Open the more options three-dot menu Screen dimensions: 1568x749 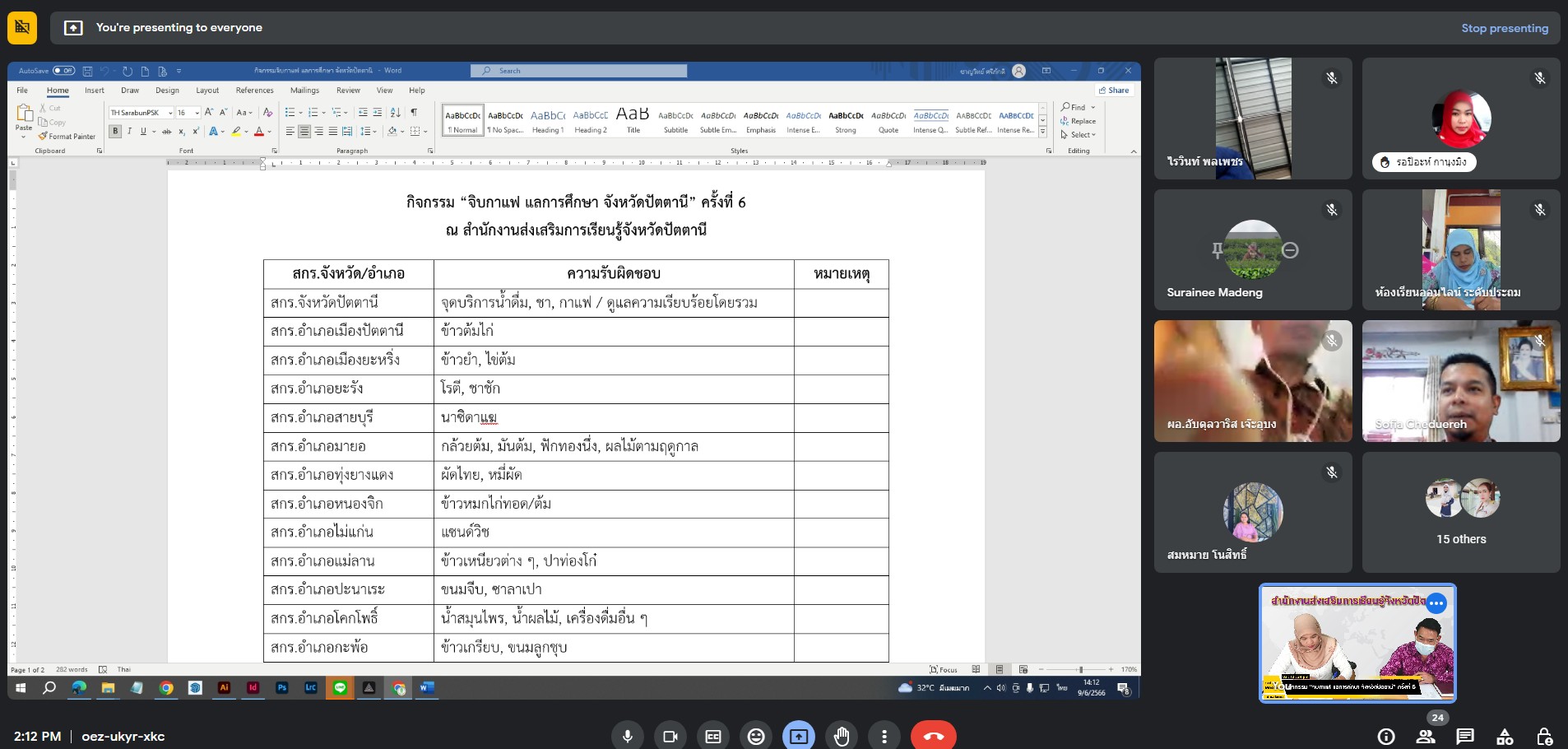(x=884, y=736)
